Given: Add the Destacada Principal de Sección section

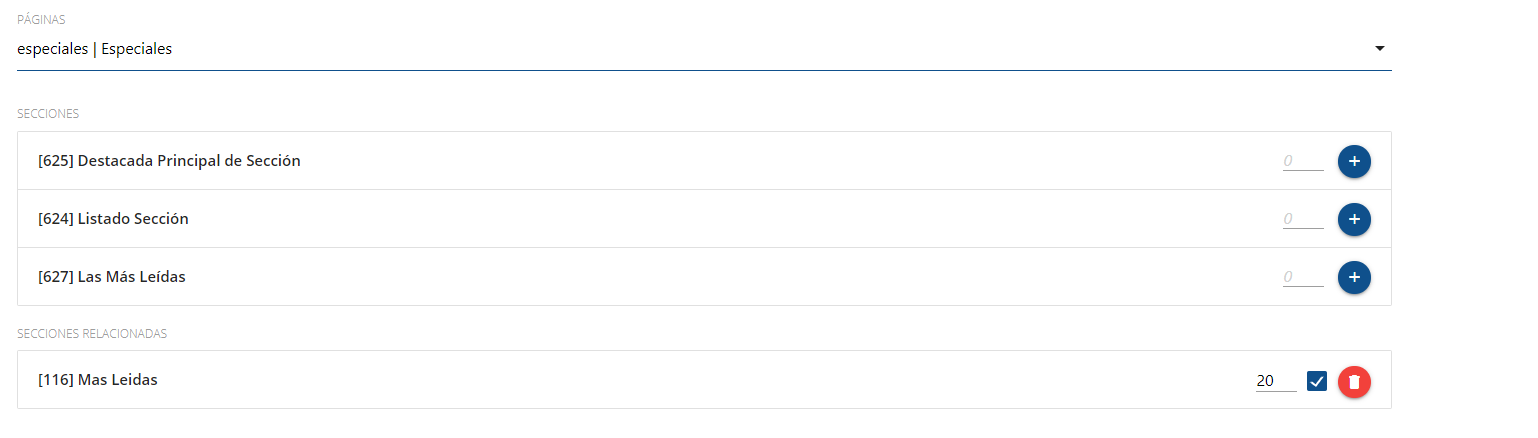Looking at the screenshot, I should pyautogui.click(x=1354, y=161).
